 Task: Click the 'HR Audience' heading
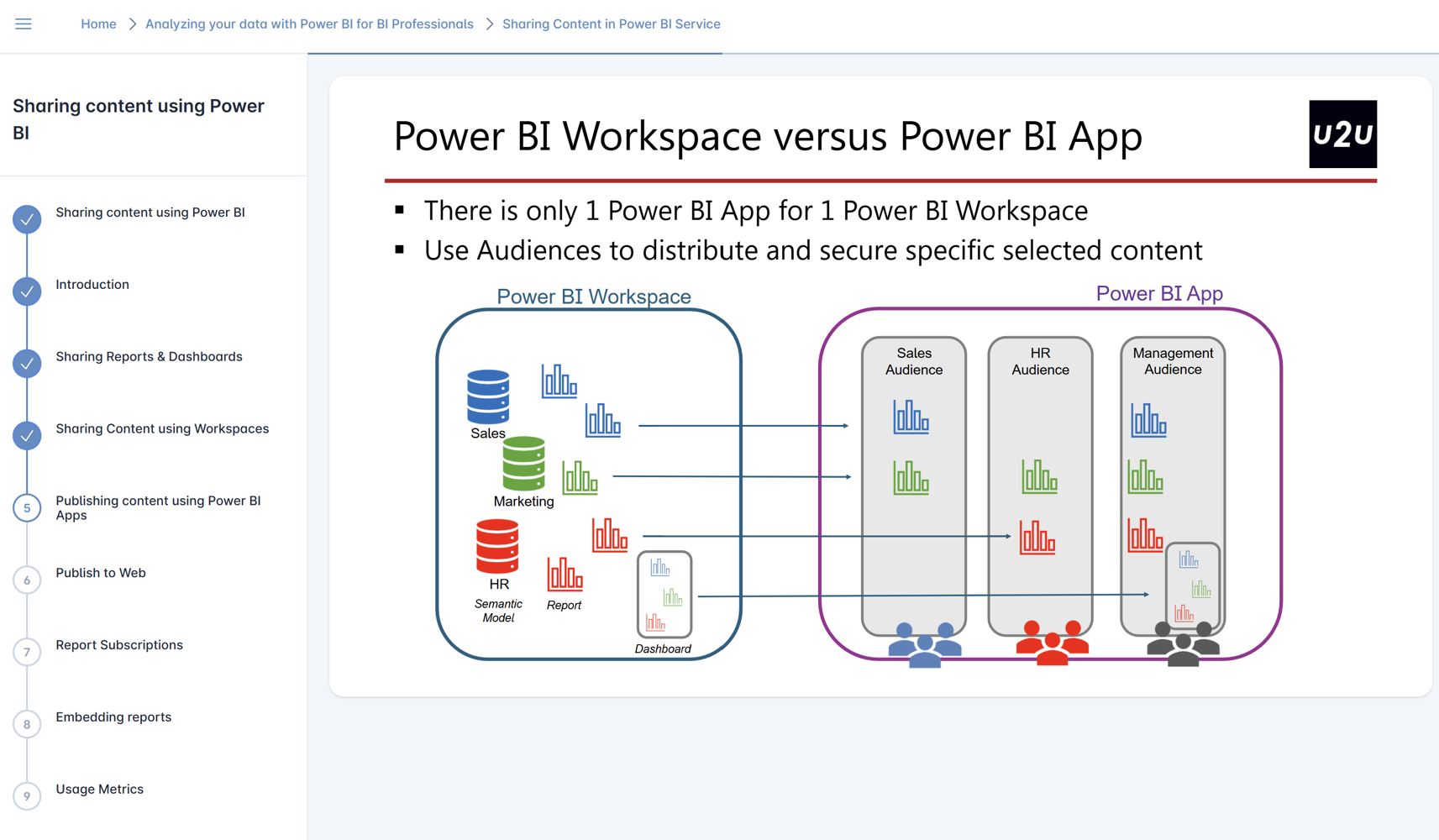point(1040,361)
